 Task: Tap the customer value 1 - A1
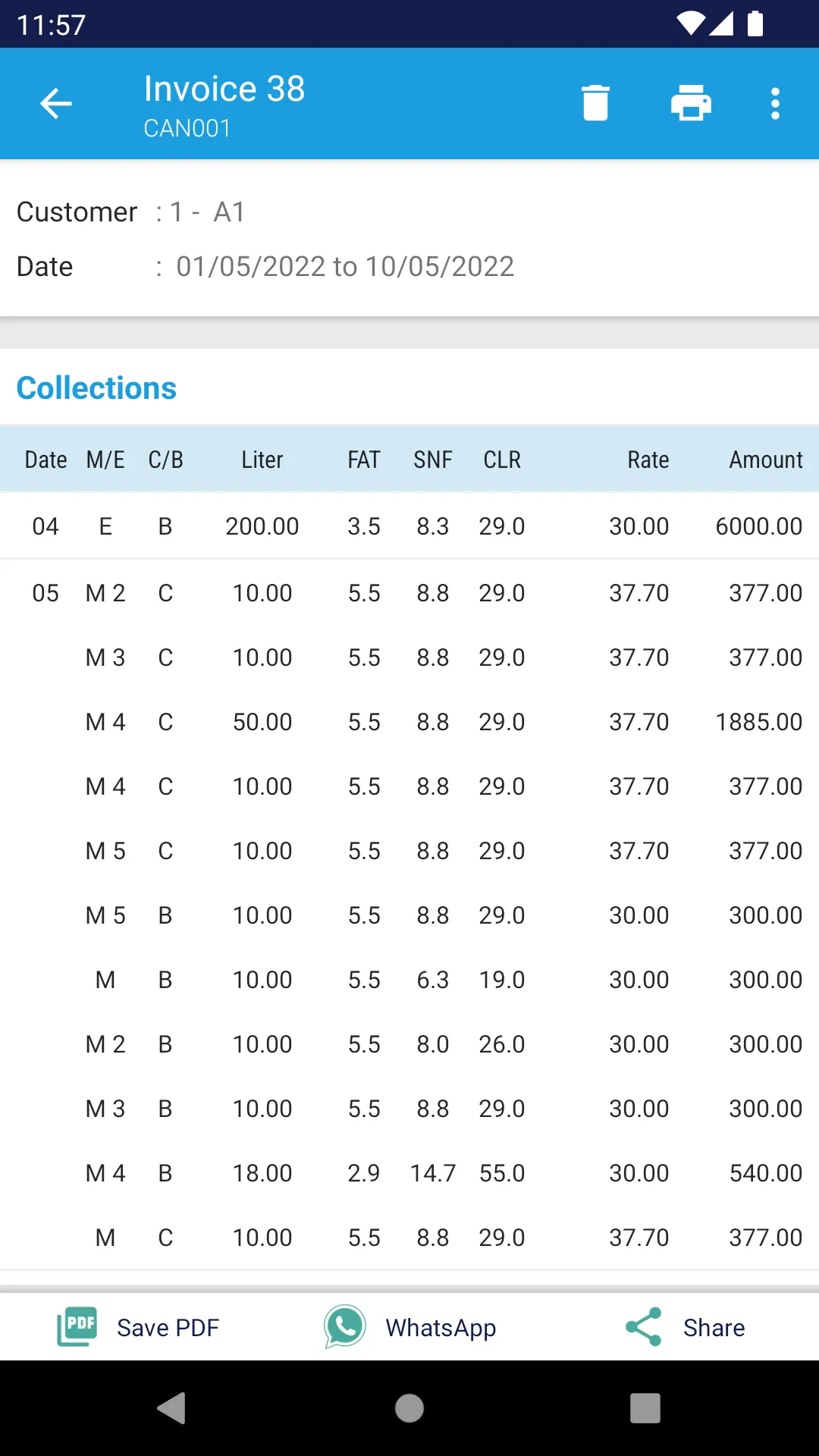pos(207,212)
